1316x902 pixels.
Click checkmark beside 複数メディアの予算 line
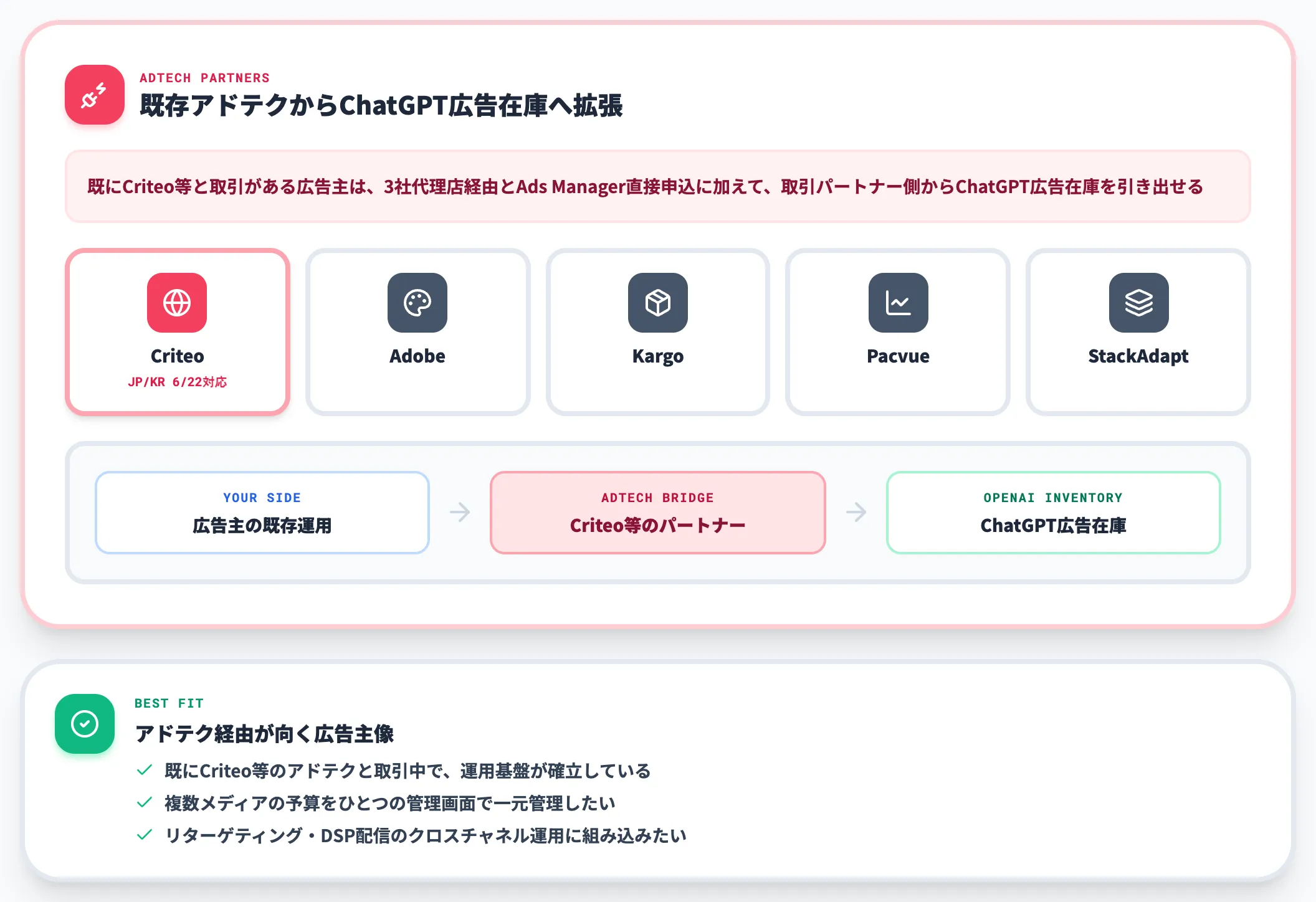tap(145, 803)
